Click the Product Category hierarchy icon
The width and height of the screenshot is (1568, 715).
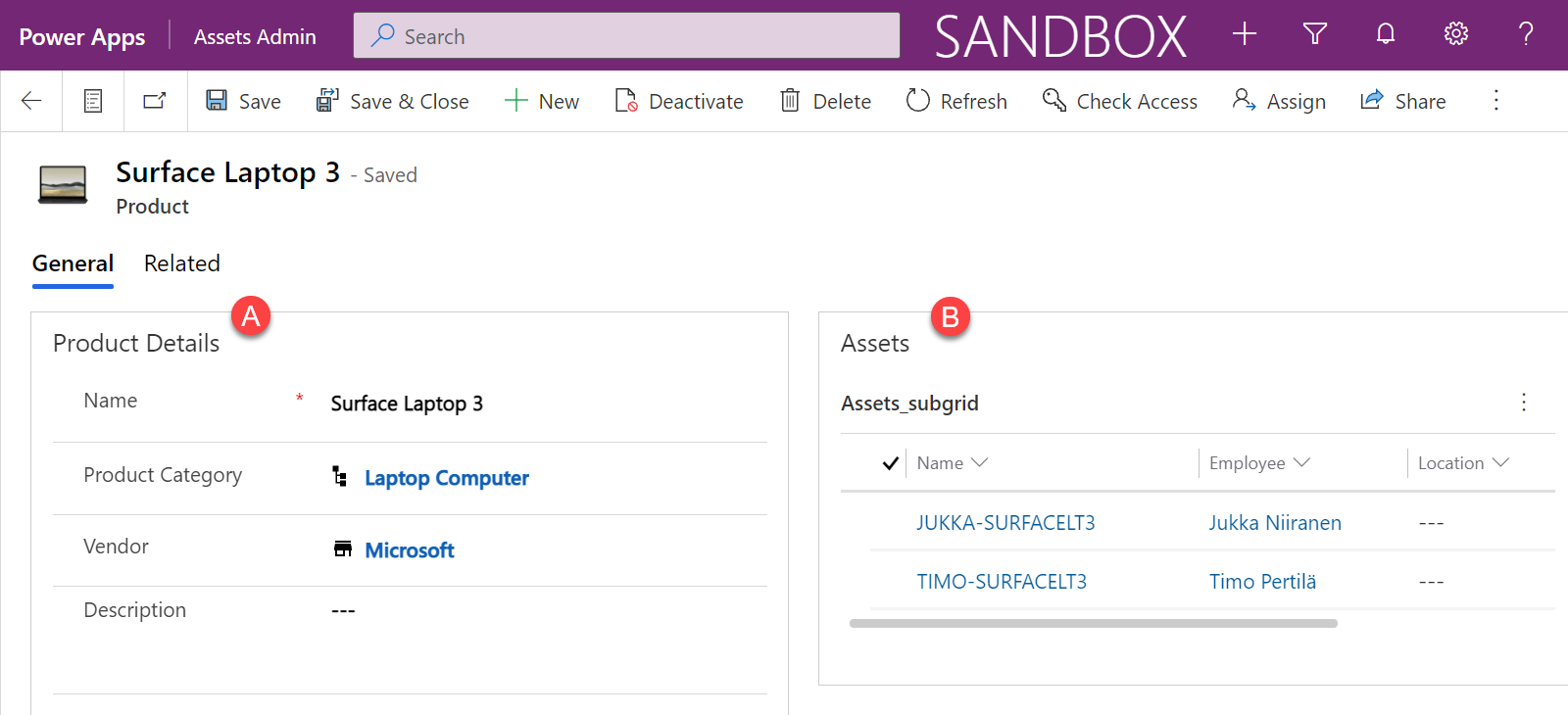click(339, 476)
